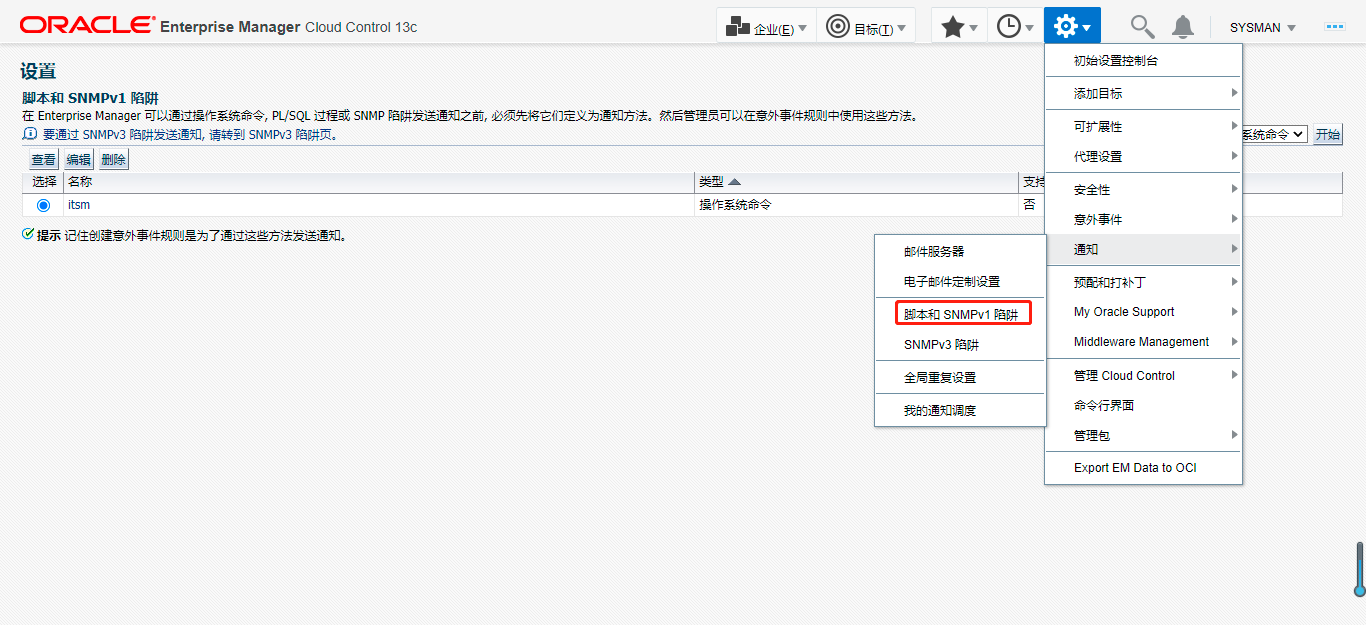Open the 系统命令 type dropdown
1366x625 pixels.
(1274, 134)
